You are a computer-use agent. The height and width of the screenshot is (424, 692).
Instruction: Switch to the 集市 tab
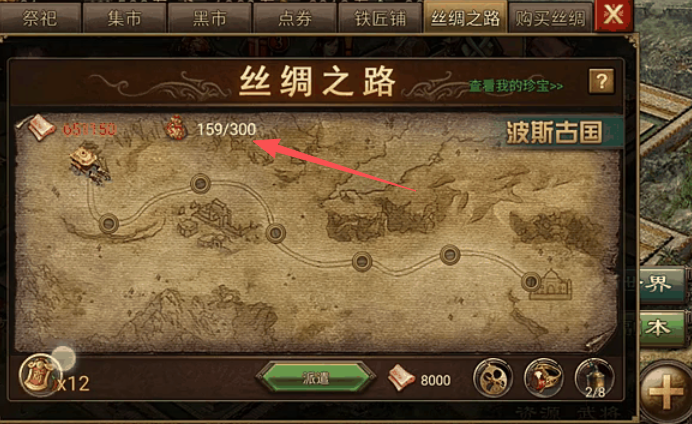pyautogui.click(x=124, y=18)
